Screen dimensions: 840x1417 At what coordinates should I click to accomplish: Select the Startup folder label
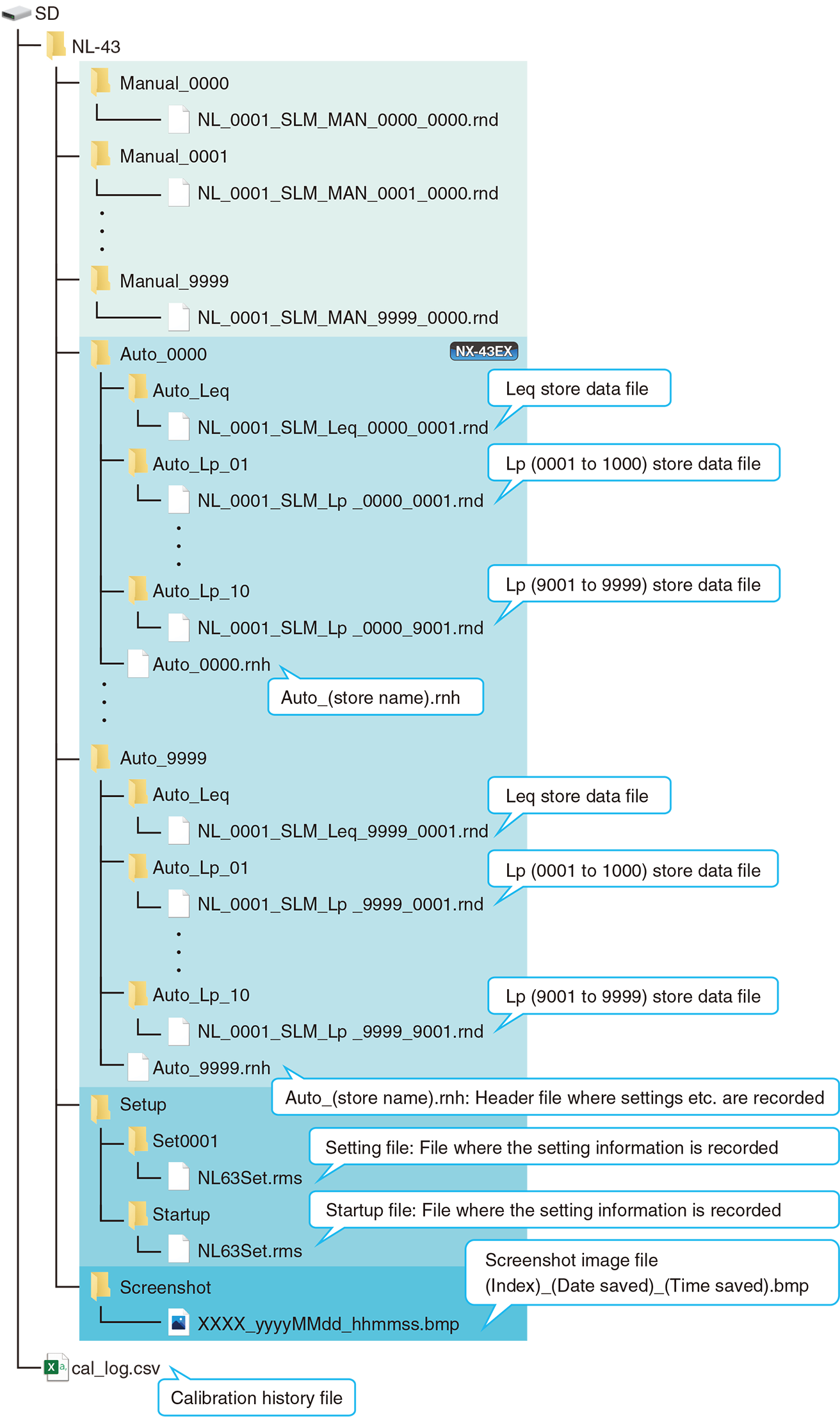pos(181,1215)
